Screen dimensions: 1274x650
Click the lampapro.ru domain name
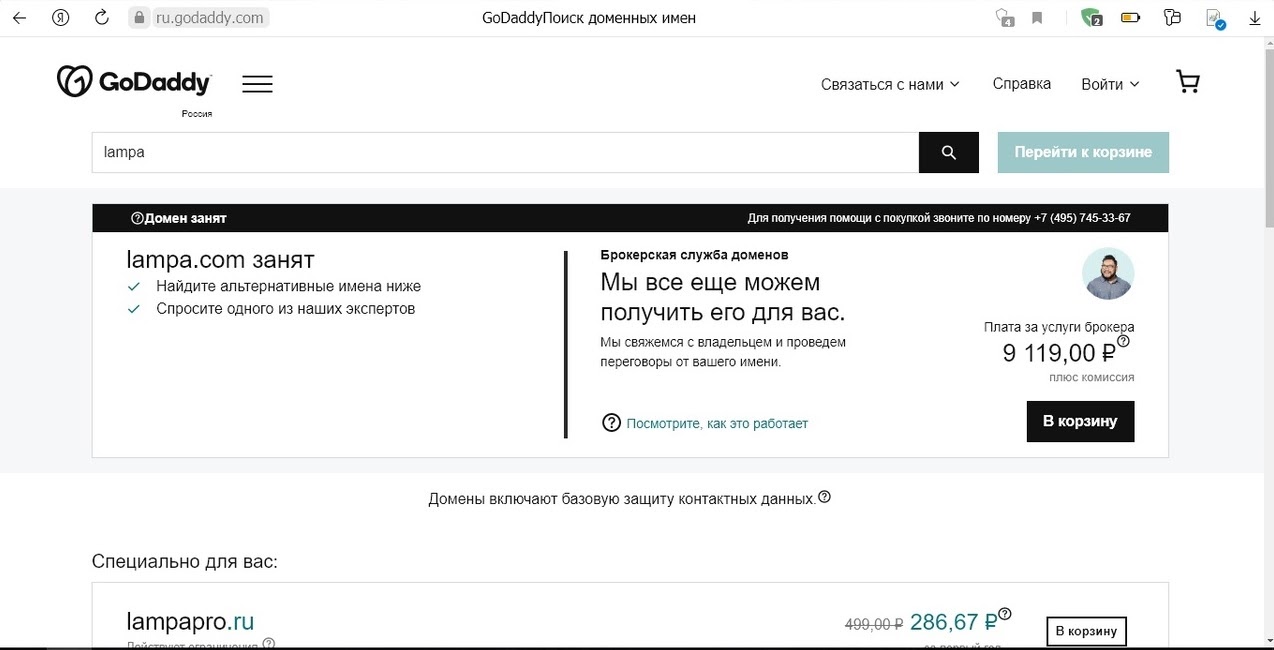(x=190, y=622)
